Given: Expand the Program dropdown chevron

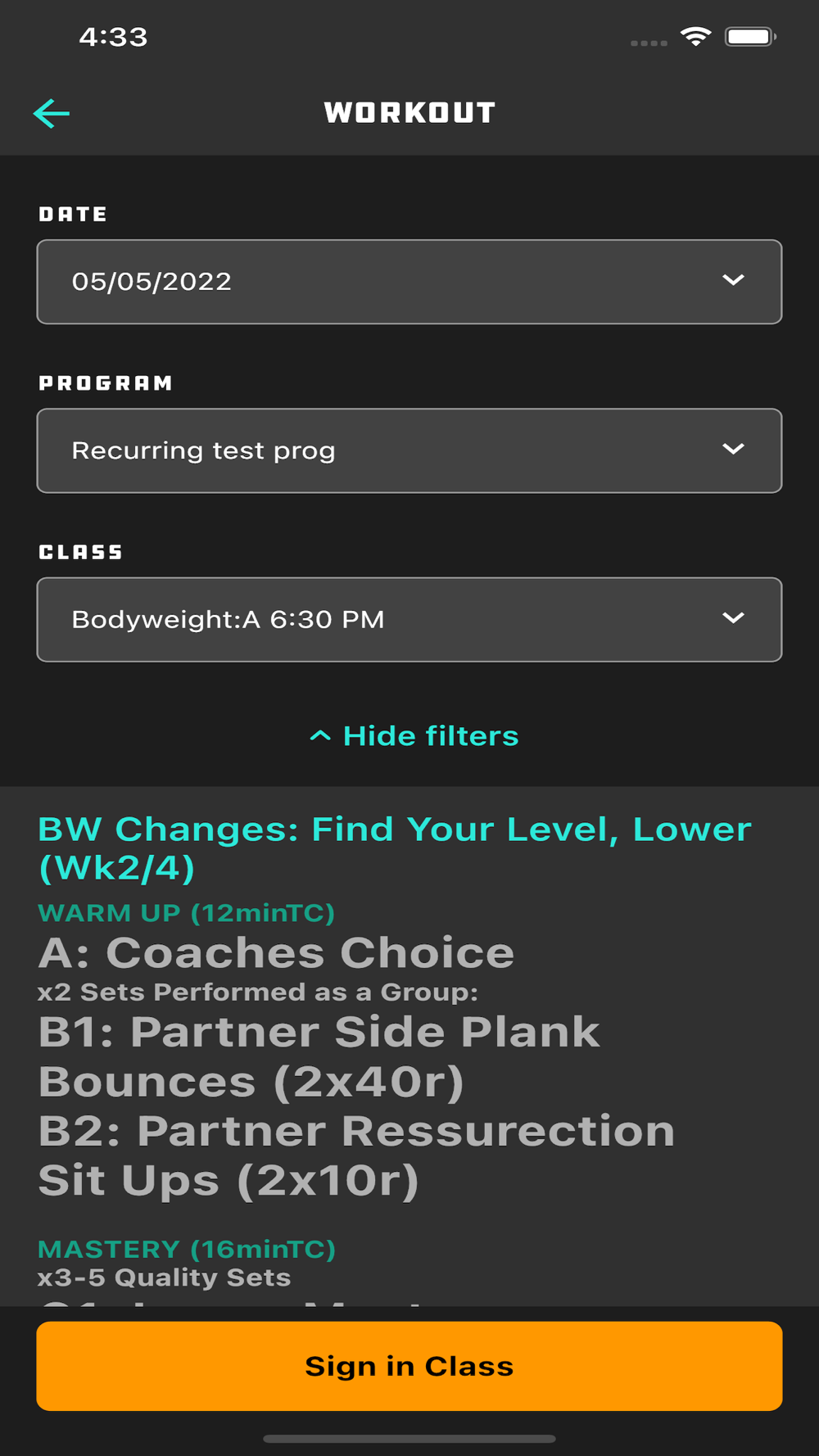Looking at the screenshot, I should [733, 449].
